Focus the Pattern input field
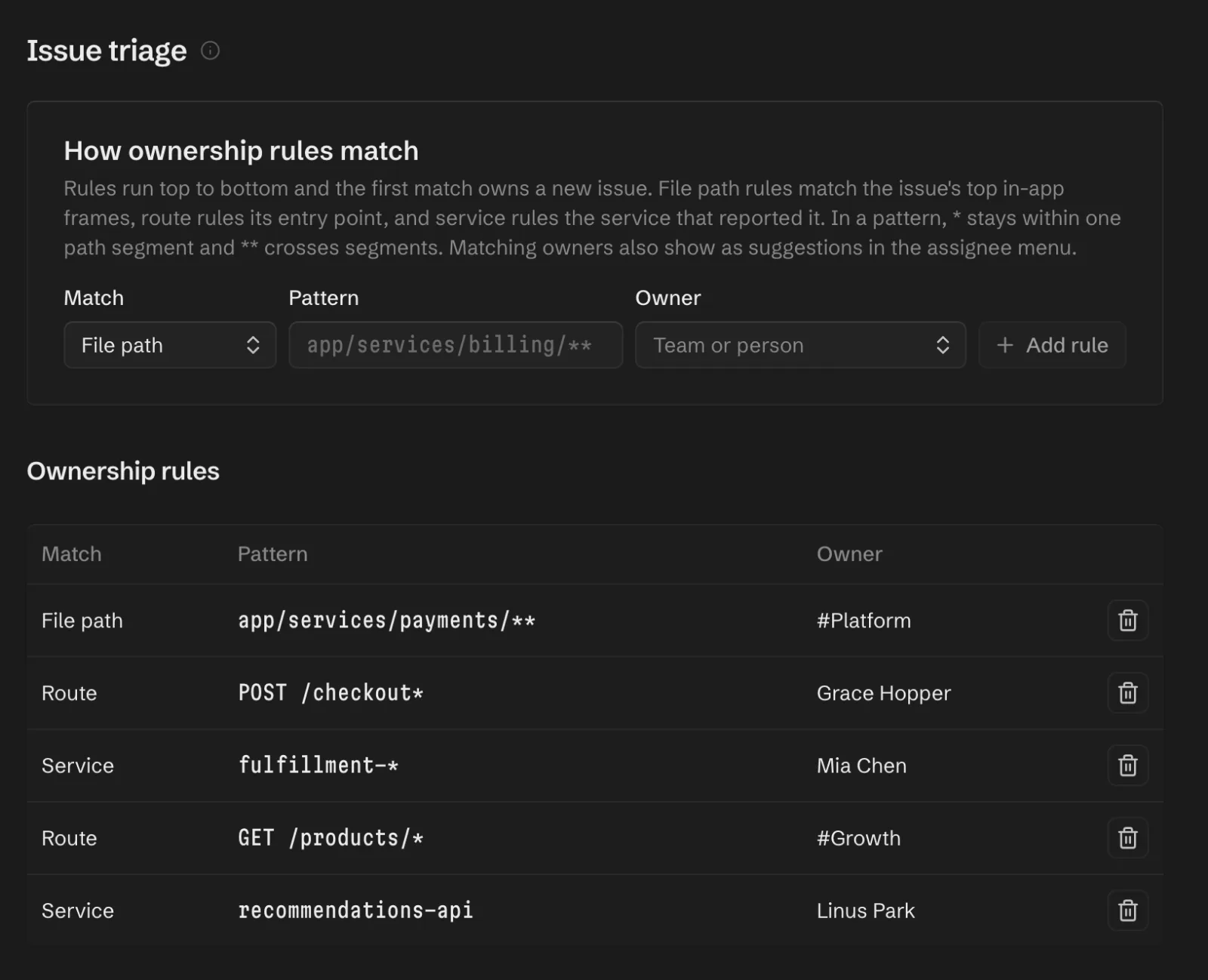 [x=455, y=345]
